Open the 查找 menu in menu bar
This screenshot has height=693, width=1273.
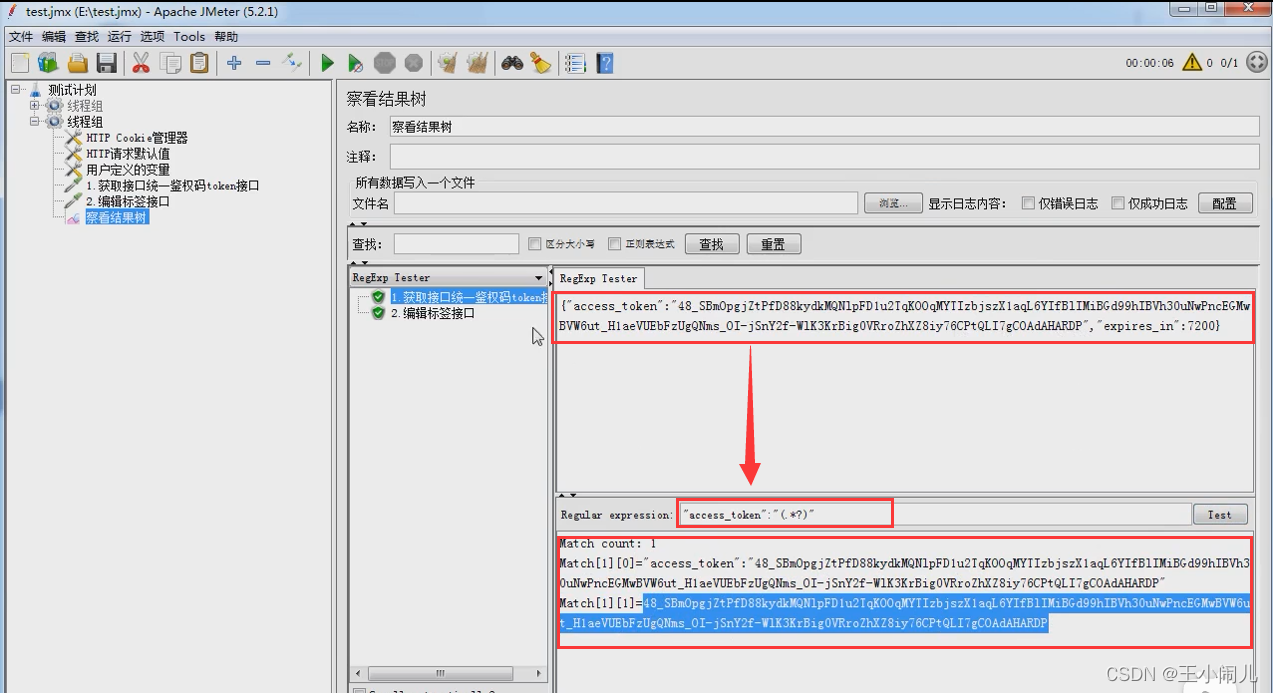coord(87,36)
